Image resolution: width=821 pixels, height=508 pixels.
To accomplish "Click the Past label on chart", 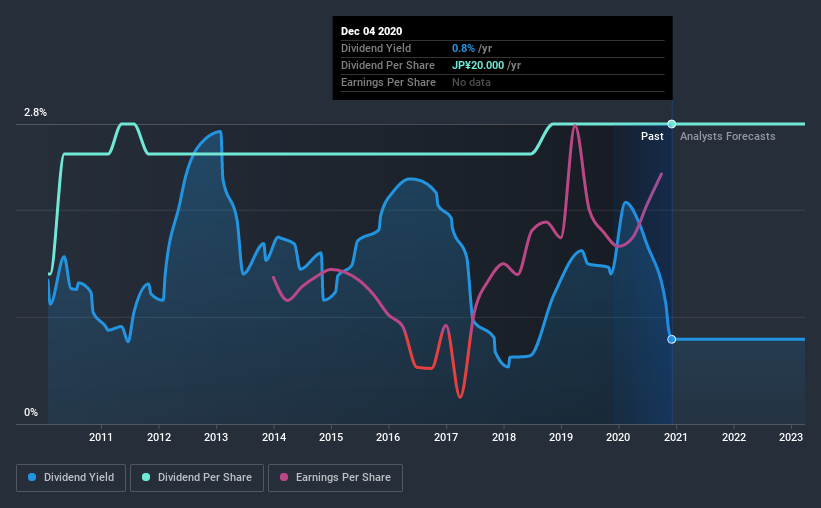I will (652, 136).
